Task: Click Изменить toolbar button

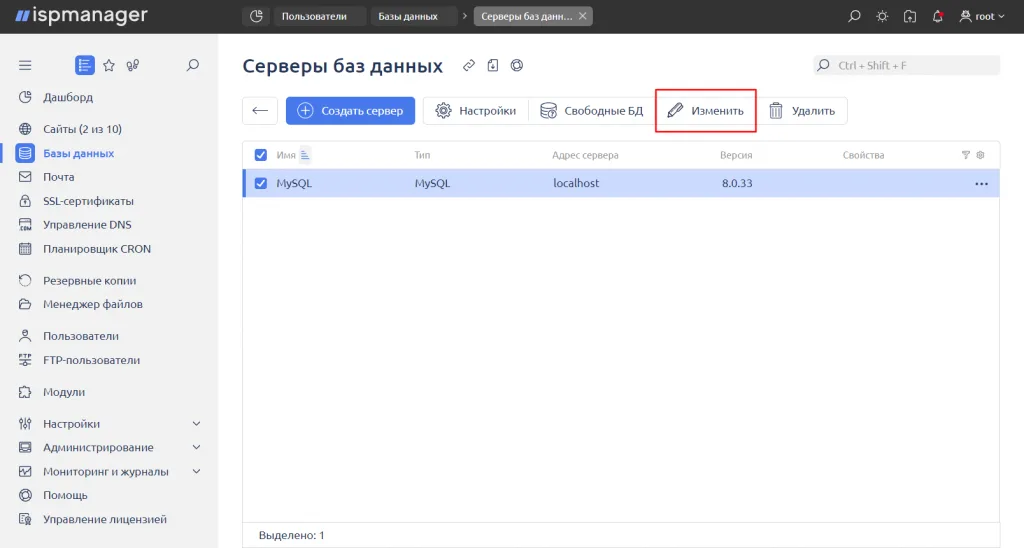Action: tap(706, 111)
